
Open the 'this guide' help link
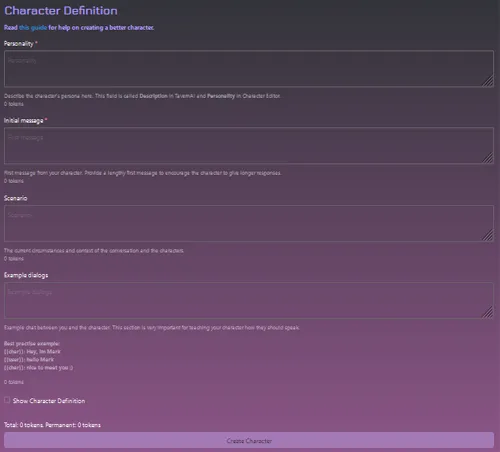point(33,28)
